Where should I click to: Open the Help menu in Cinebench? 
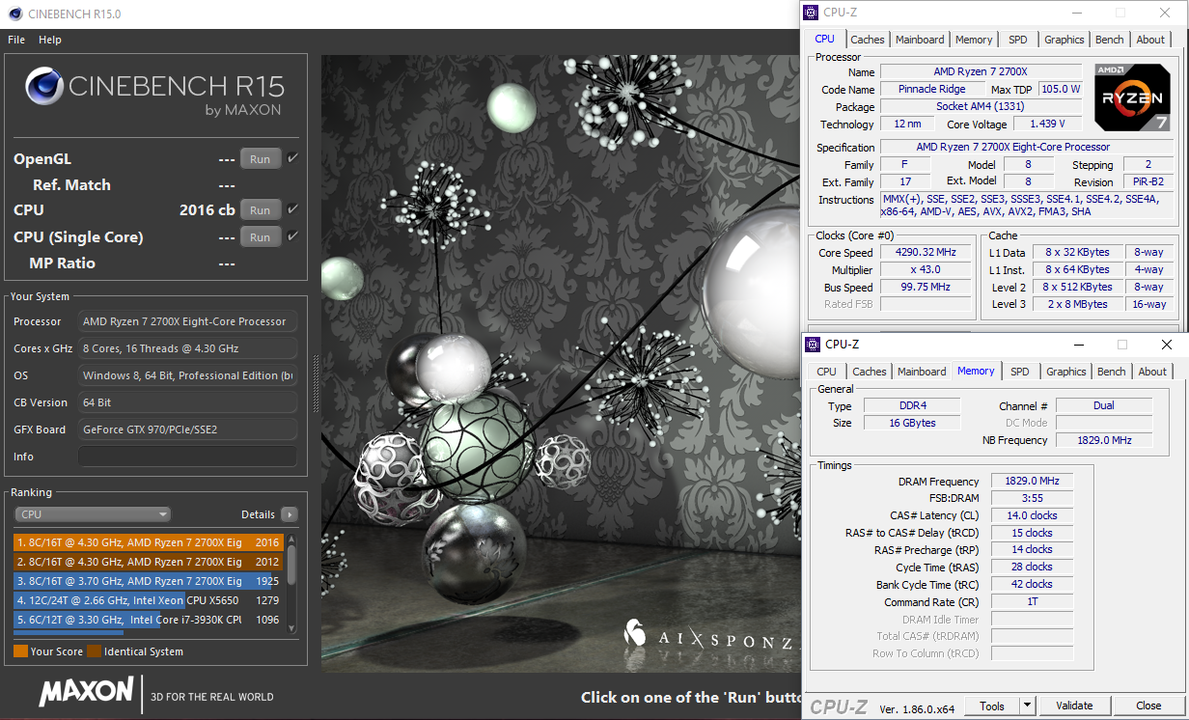[x=50, y=39]
